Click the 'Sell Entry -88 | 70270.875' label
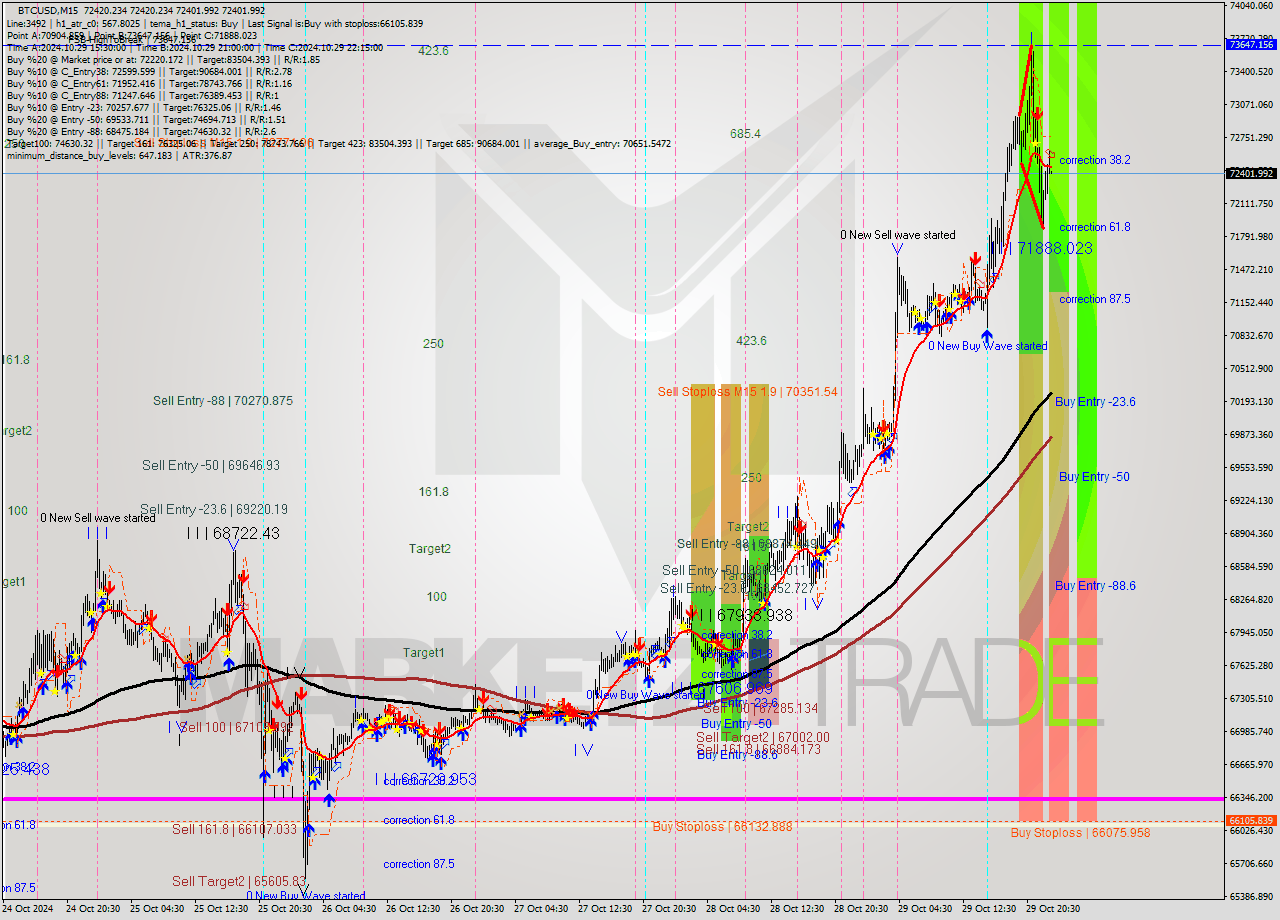The height and width of the screenshot is (920, 1280). [223, 400]
